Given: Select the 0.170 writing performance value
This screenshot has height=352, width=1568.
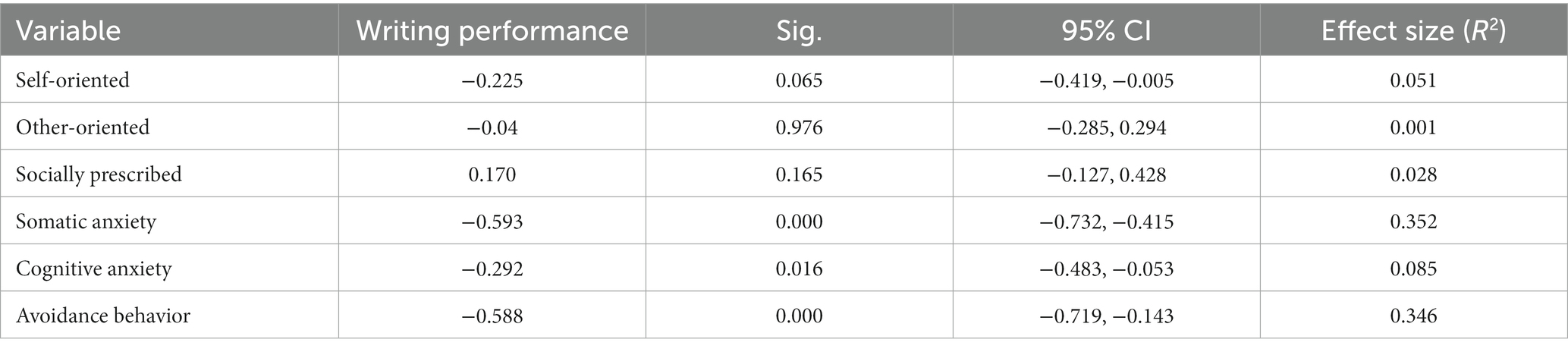Looking at the screenshot, I should pos(492,174).
